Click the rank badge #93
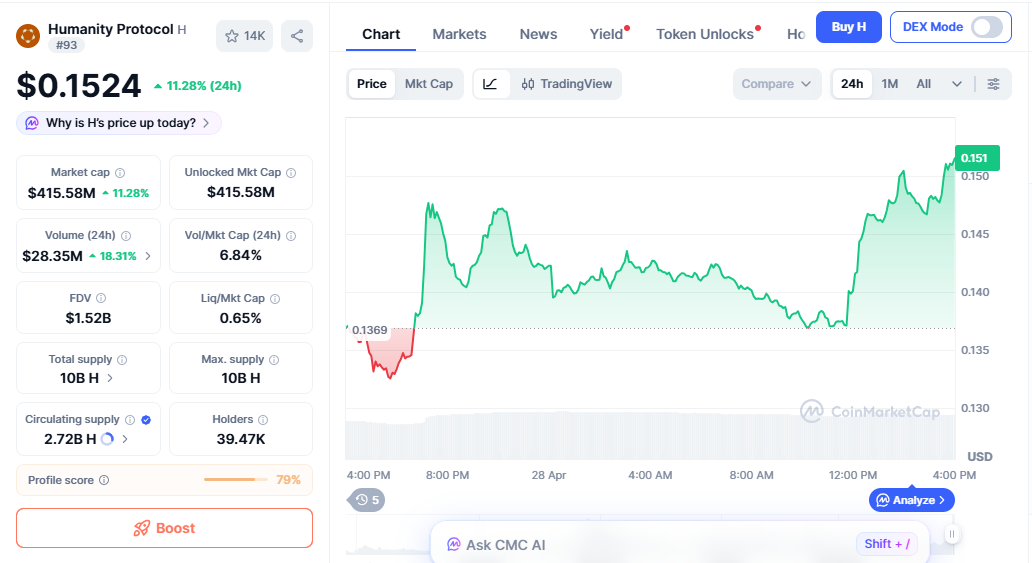This screenshot has width=1032, height=563. (x=66, y=45)
